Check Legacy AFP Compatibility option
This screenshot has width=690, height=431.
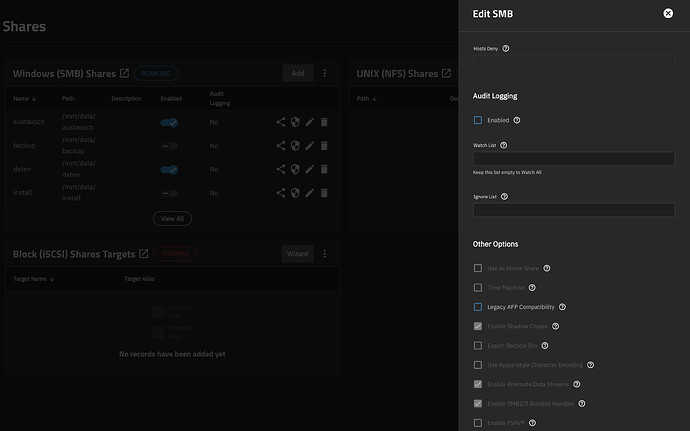click(x=478, y=307)
